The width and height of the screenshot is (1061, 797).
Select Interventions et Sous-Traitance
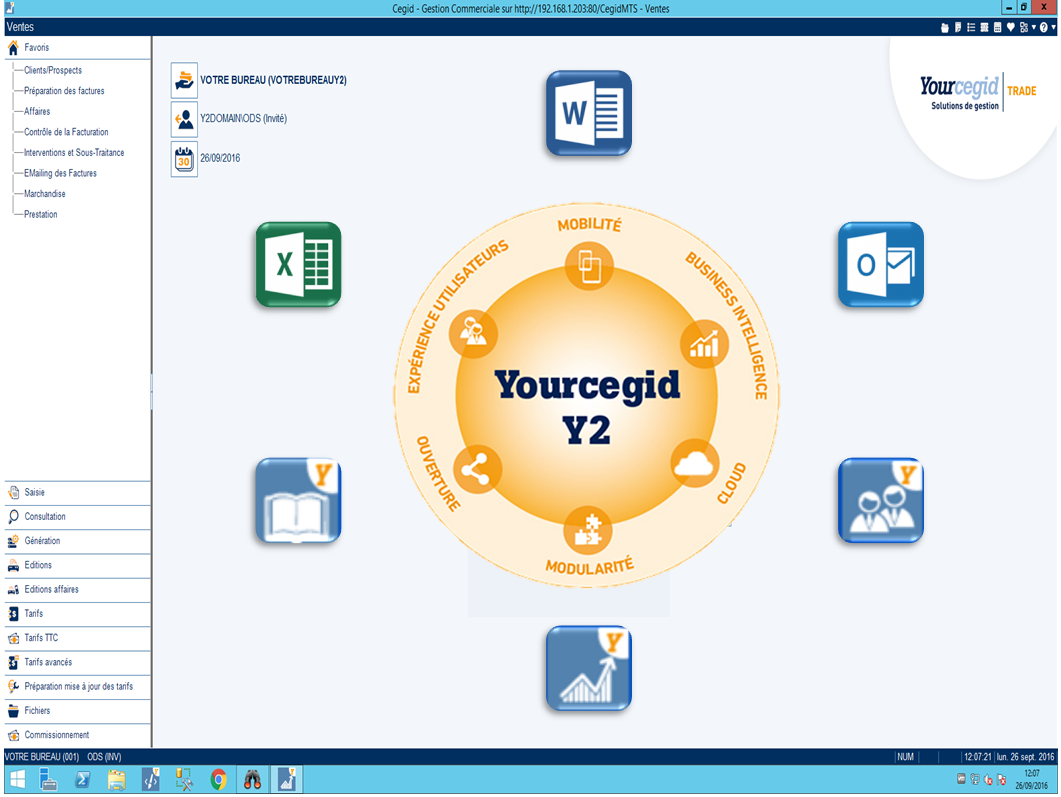click(x=74, y=153)
